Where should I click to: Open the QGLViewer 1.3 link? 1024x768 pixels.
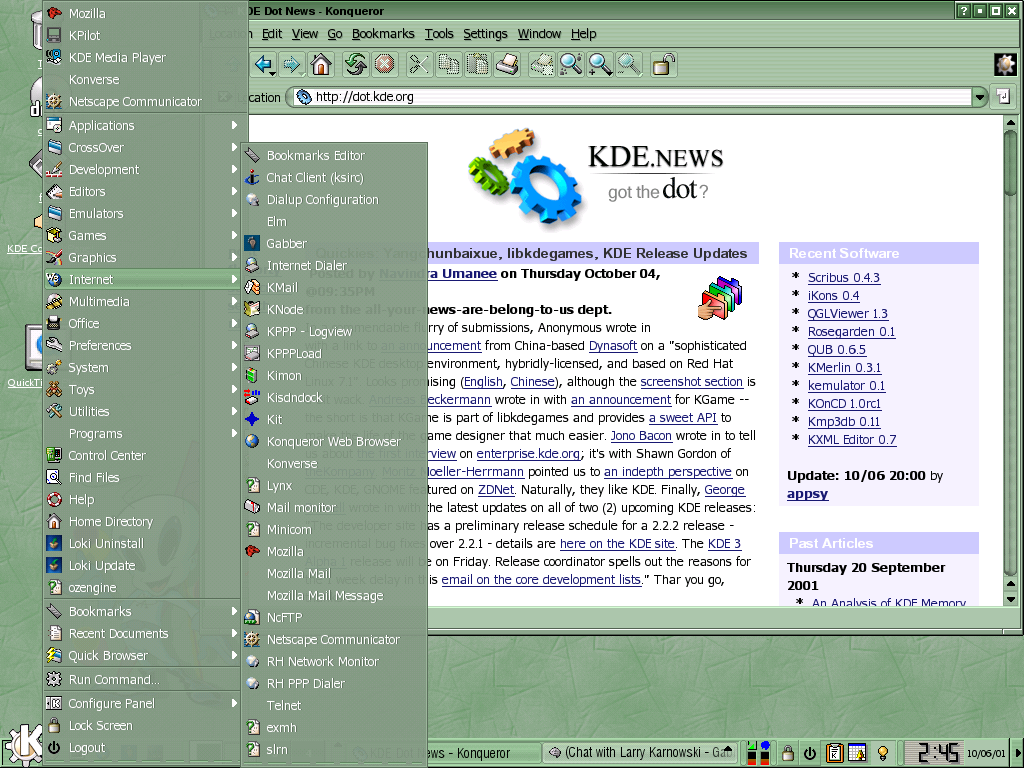pyautogui.click(x=848, y=313)
